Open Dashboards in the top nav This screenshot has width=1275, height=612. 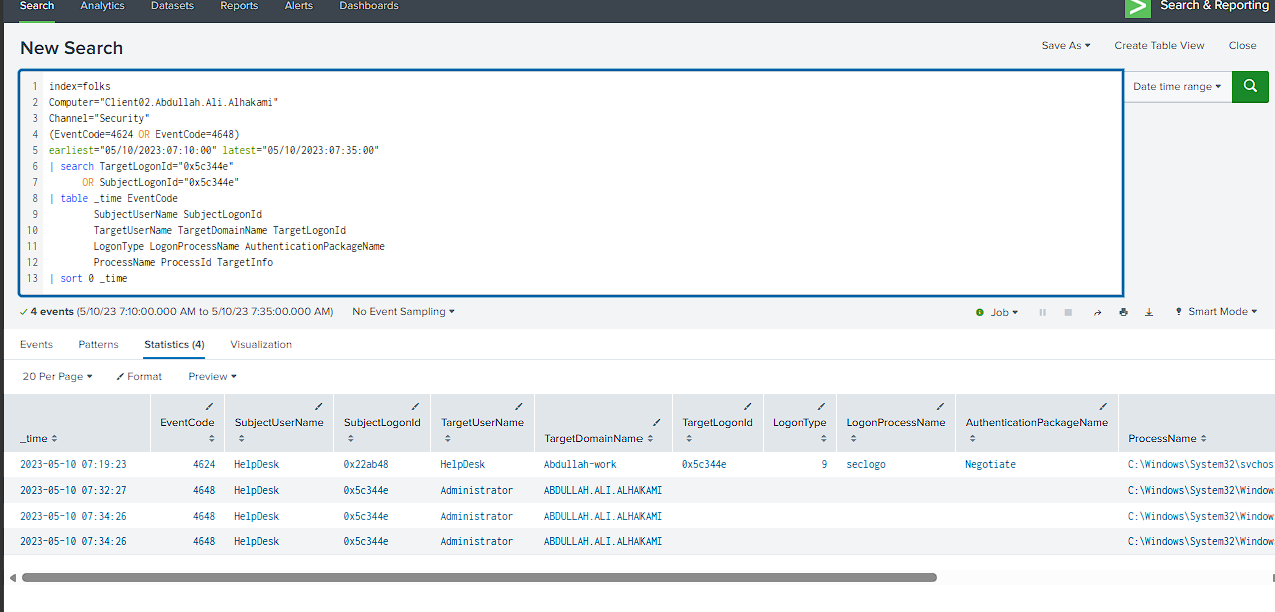(x=369, y=6)
